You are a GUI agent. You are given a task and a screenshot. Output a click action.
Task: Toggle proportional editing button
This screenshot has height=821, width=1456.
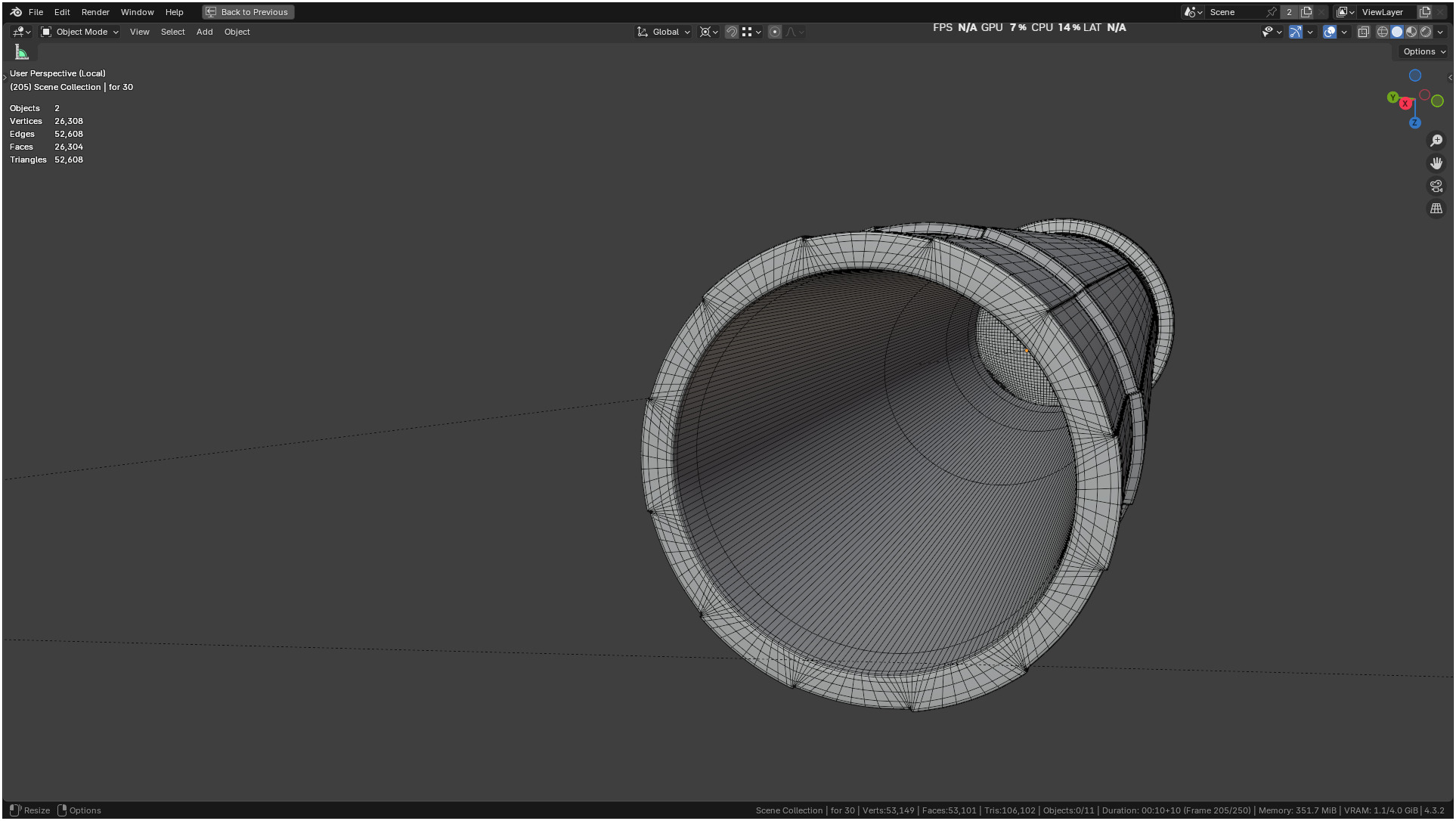pos(775,32)
